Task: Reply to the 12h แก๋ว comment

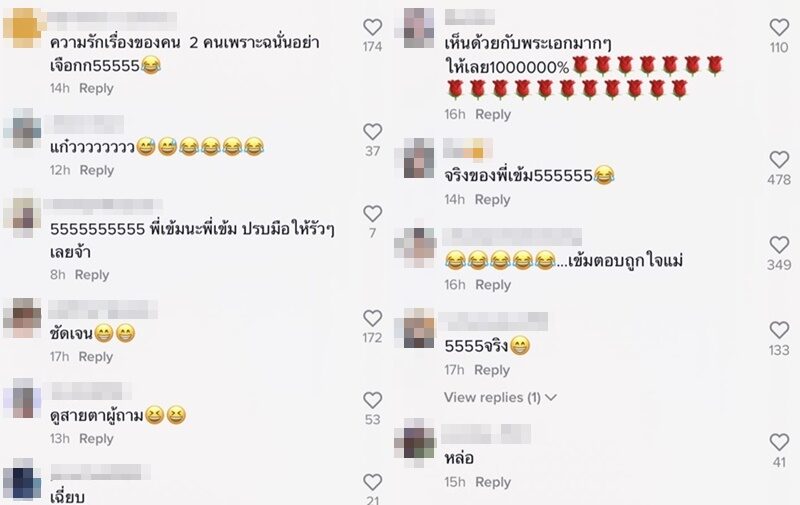Action: click(x=96, y=170)
